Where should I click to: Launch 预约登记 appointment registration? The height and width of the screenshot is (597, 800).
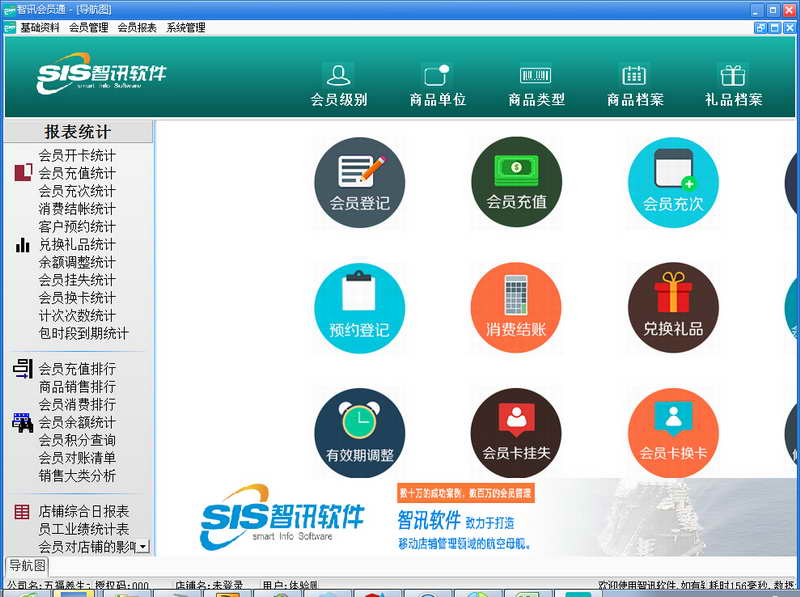[359, 309]
